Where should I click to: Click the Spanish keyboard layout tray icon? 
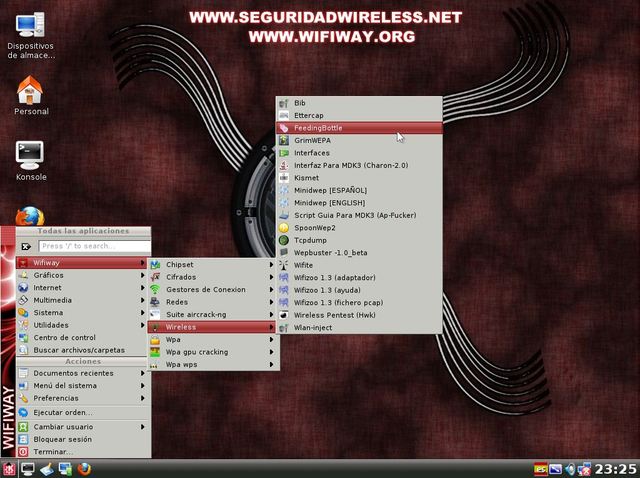(540, 469)
